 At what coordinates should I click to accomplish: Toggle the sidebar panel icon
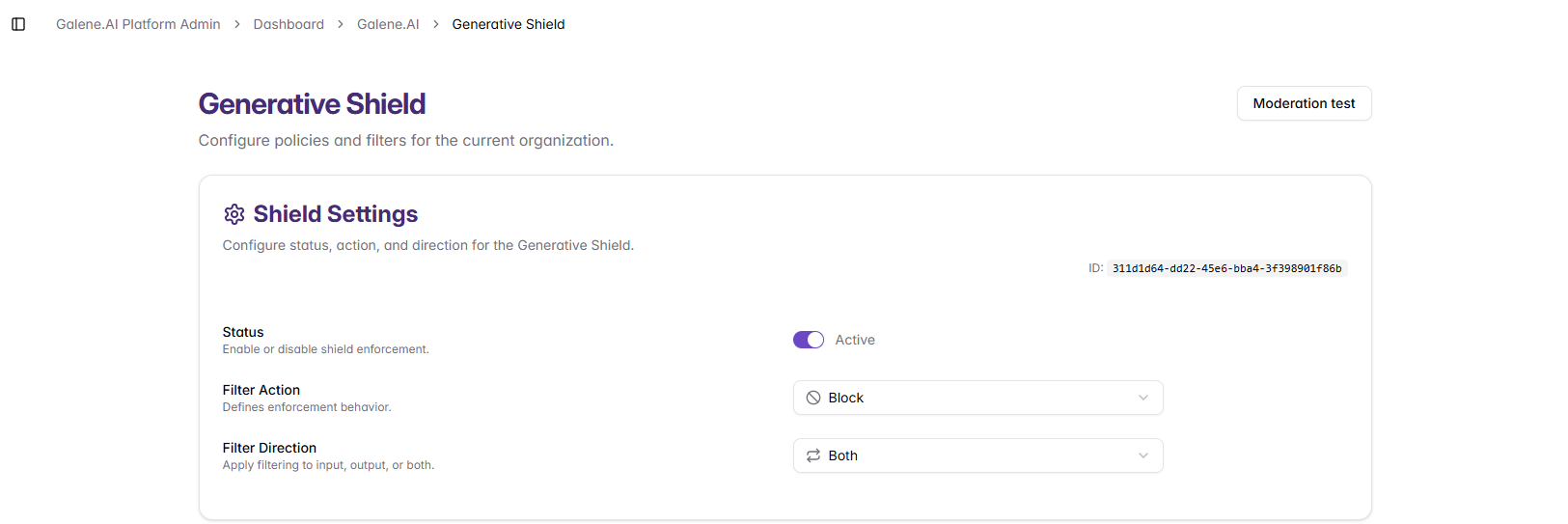[18, 24]
